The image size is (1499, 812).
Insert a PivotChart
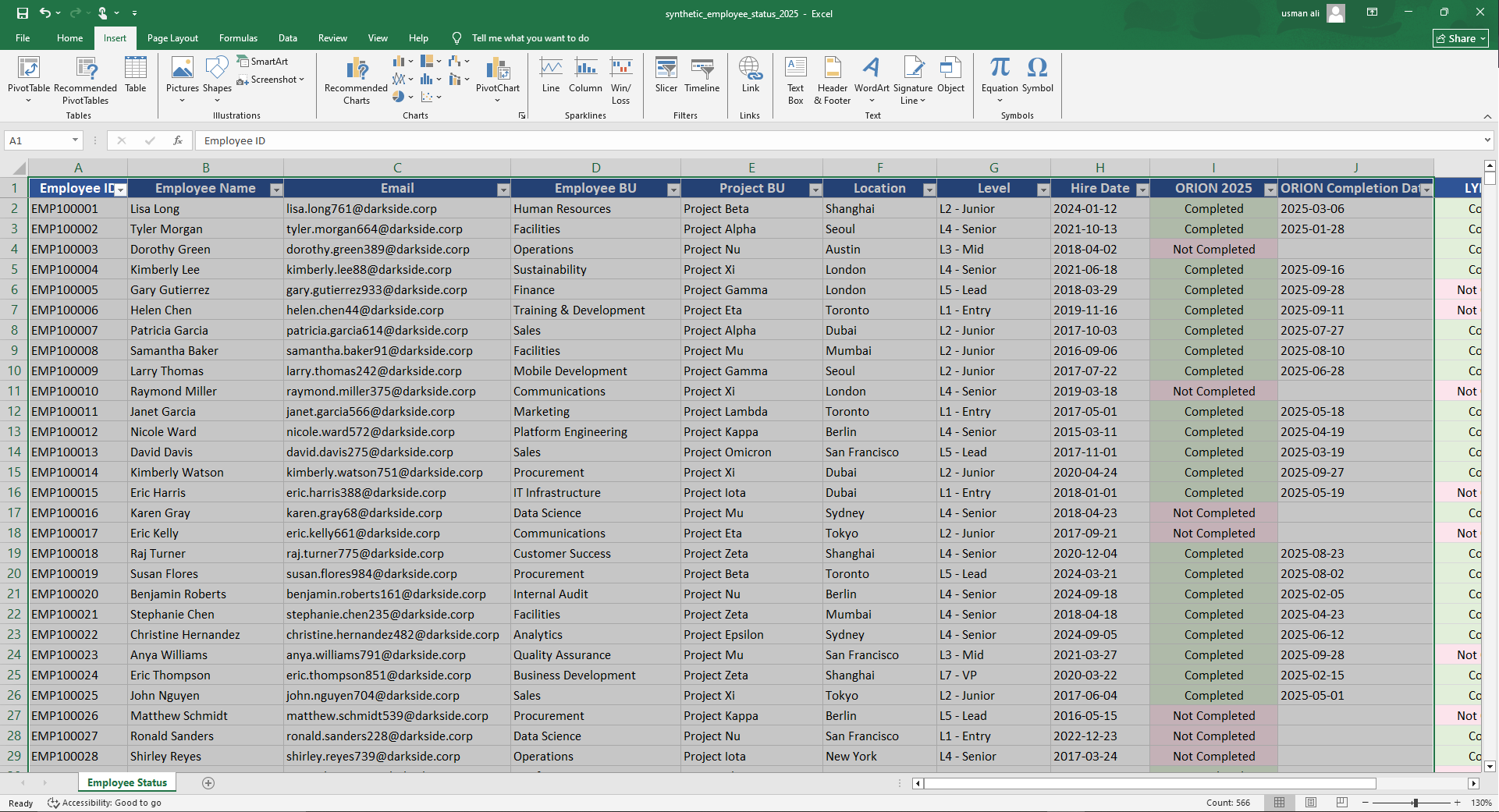tap(497, 80)
